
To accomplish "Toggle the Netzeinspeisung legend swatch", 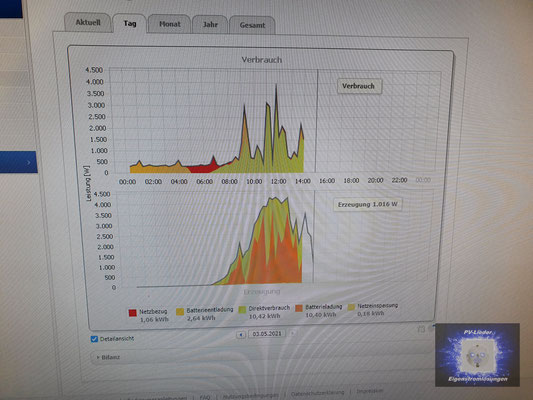I will (351, 307).
